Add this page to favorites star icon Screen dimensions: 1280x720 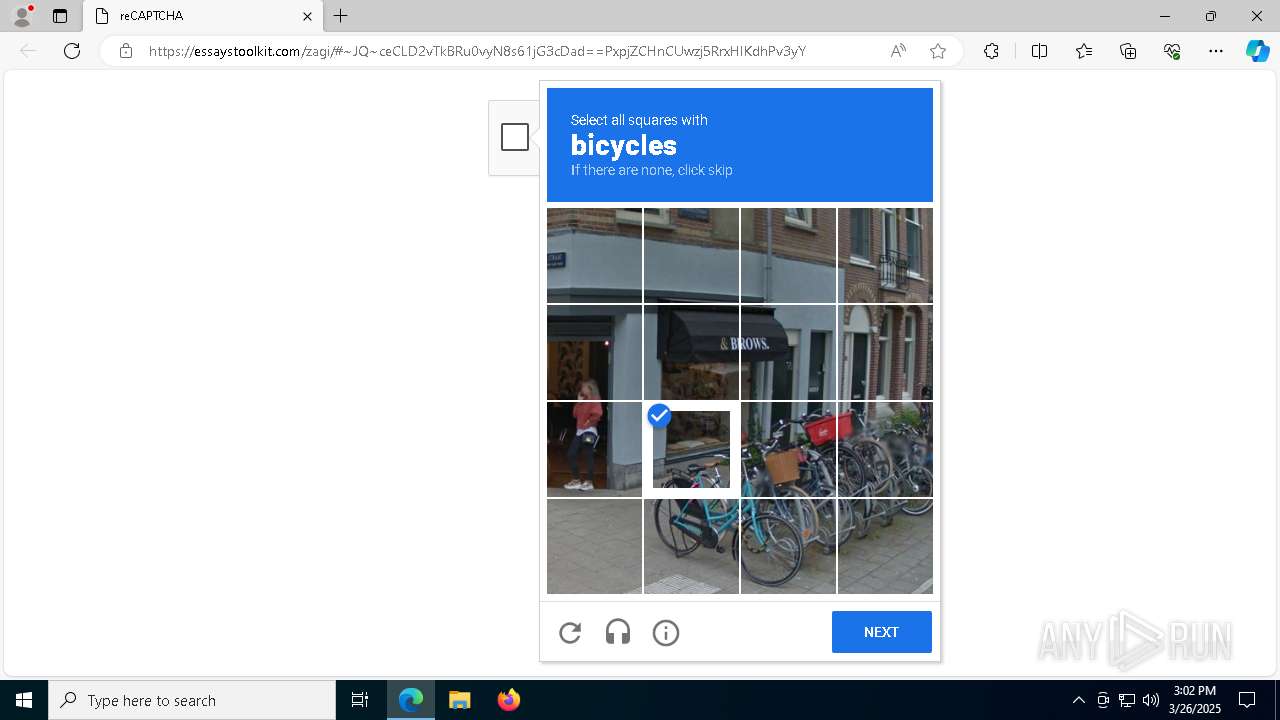(938, 51)
